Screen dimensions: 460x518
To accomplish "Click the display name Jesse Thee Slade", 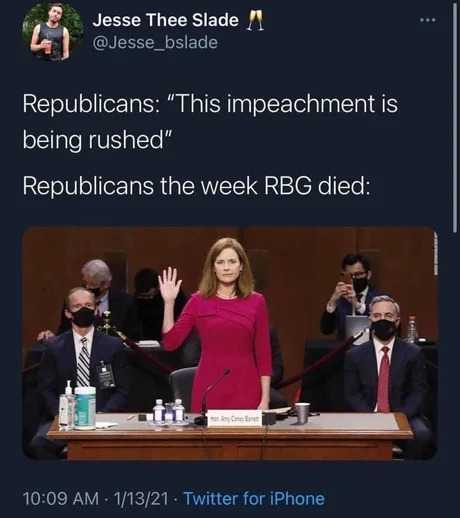I will click(166, 20).
